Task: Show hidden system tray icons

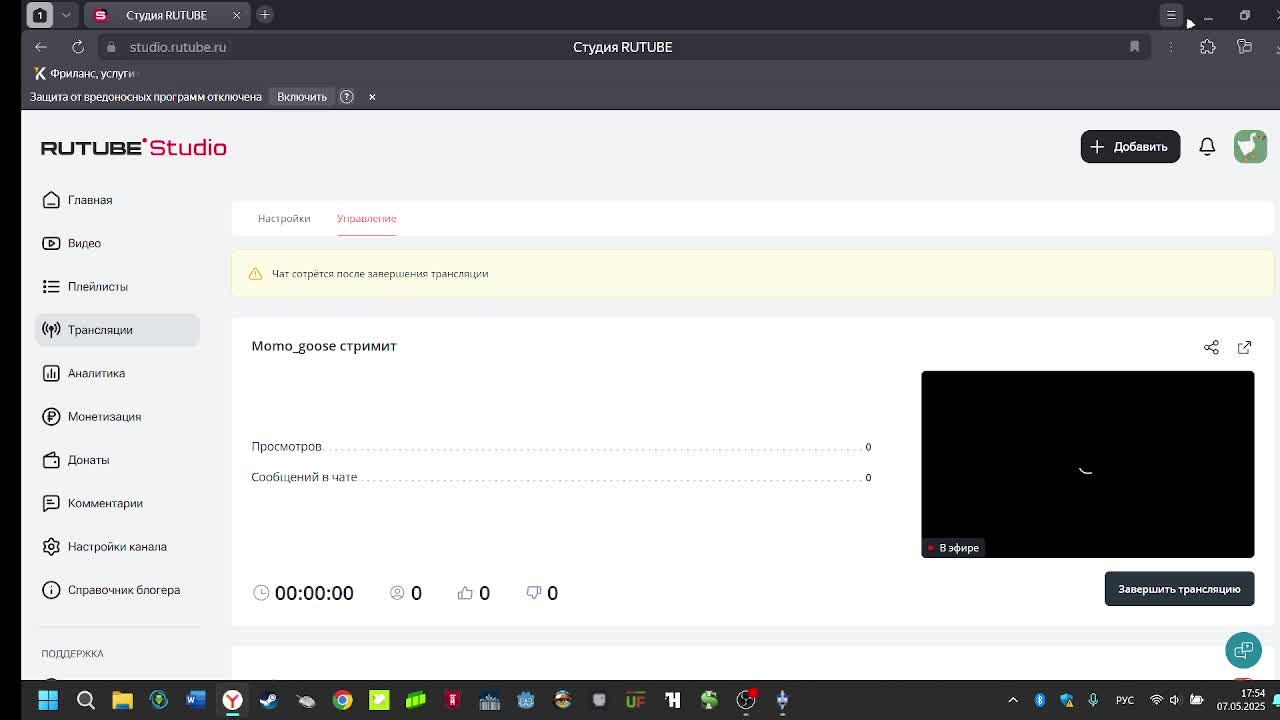Action: tap(1013, 700)
